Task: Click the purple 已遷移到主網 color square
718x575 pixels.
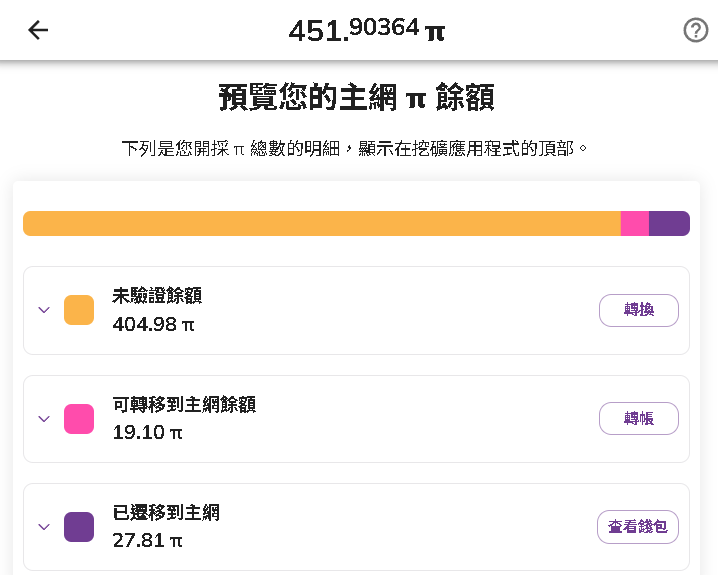Action: (79, 527)
